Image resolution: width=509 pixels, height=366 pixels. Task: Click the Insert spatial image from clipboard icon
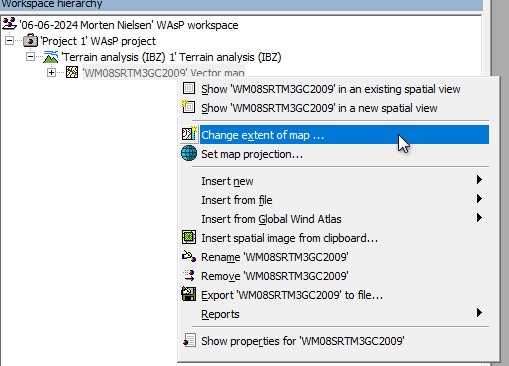click(189, 237)
